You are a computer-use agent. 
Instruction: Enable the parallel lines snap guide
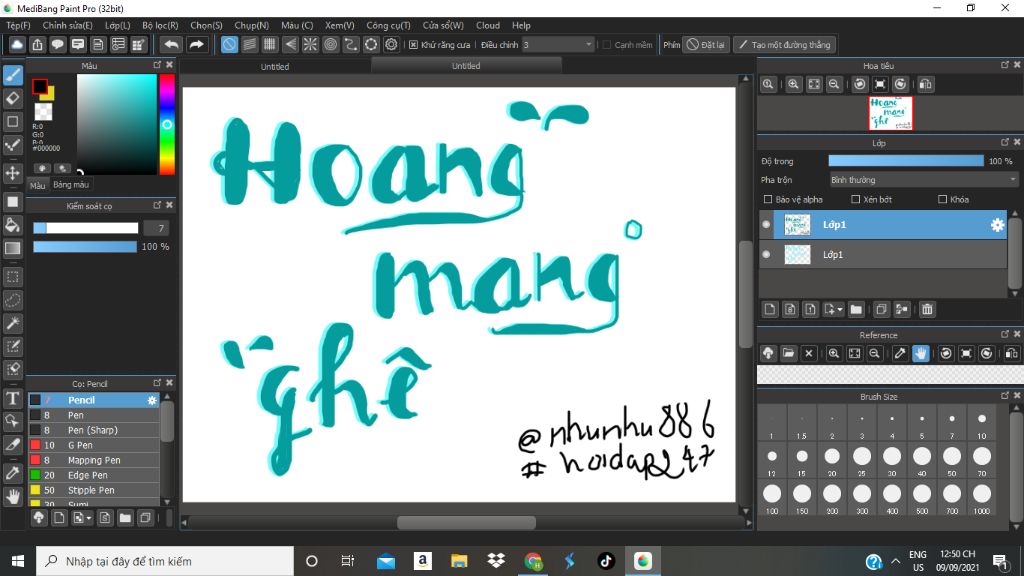click(249, 44)
